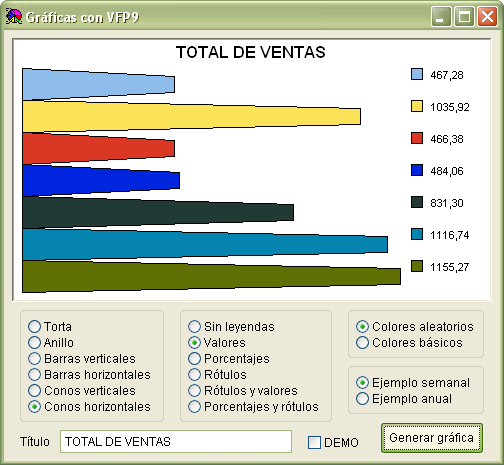504x465 pixels.
Task: Click Generar gráfica button
Action: pyautogui.click(x=432, y=438)
